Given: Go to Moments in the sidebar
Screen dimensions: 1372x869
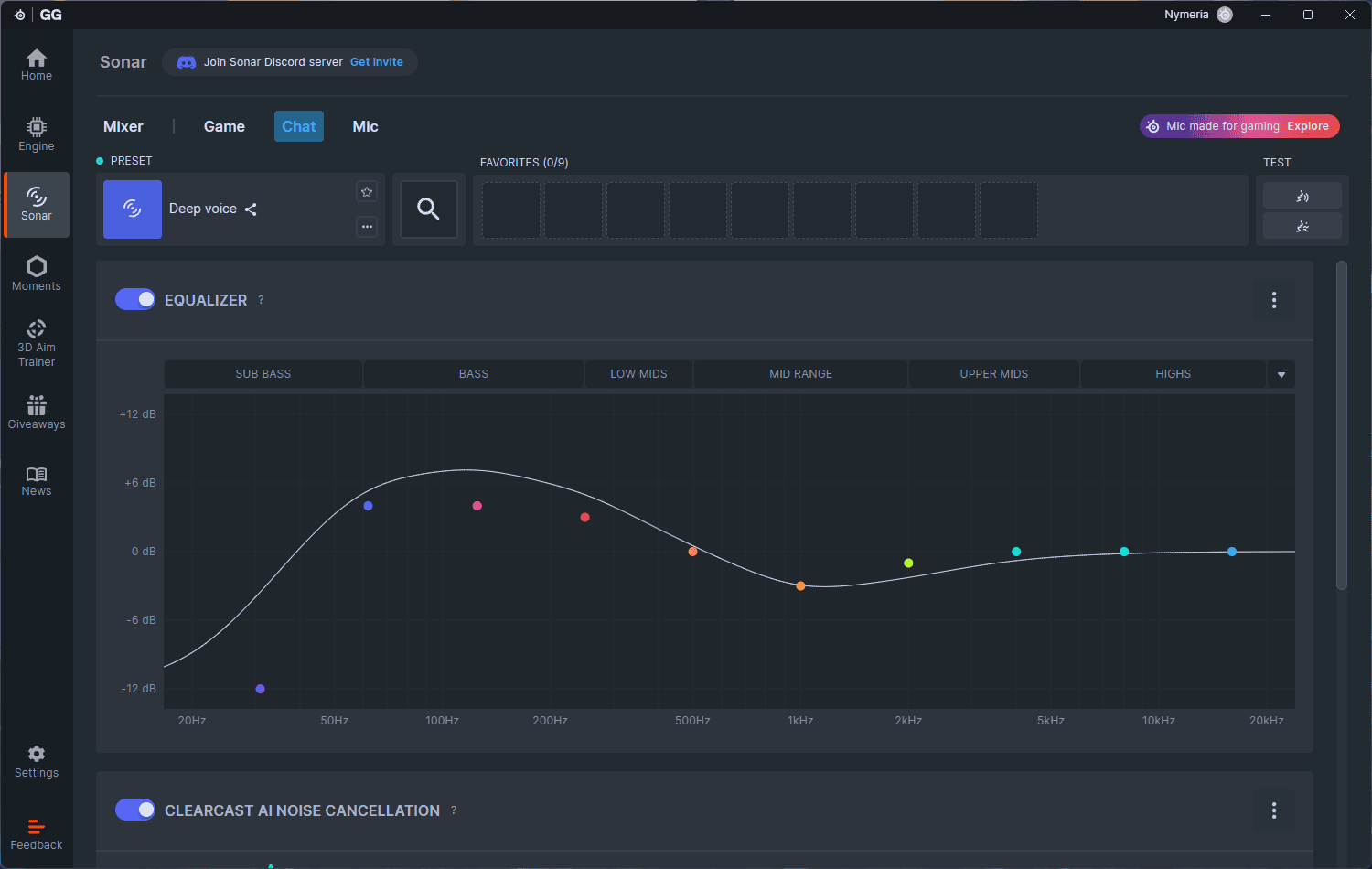Looking at the screenshot, I should pyautogui.click(x=37, y=274).
